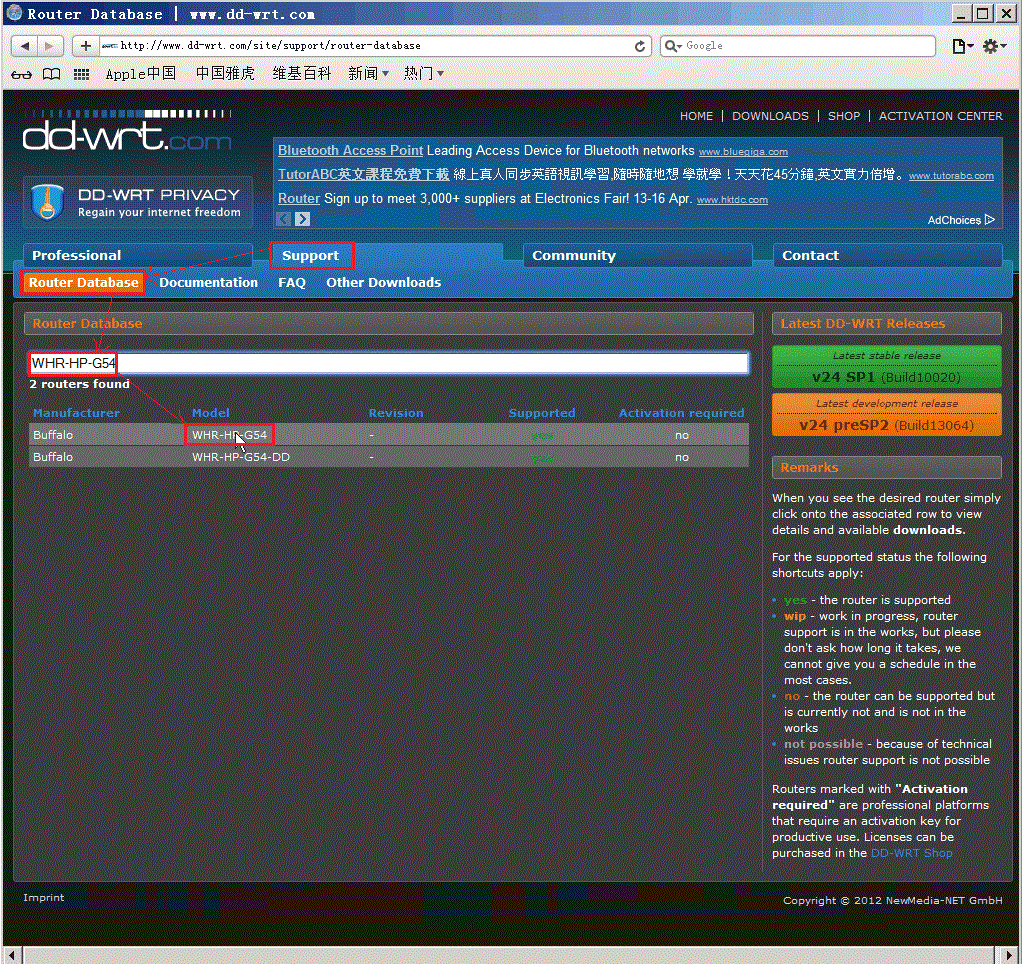
Task: Open the page menu icon
Action: (962, 46)
